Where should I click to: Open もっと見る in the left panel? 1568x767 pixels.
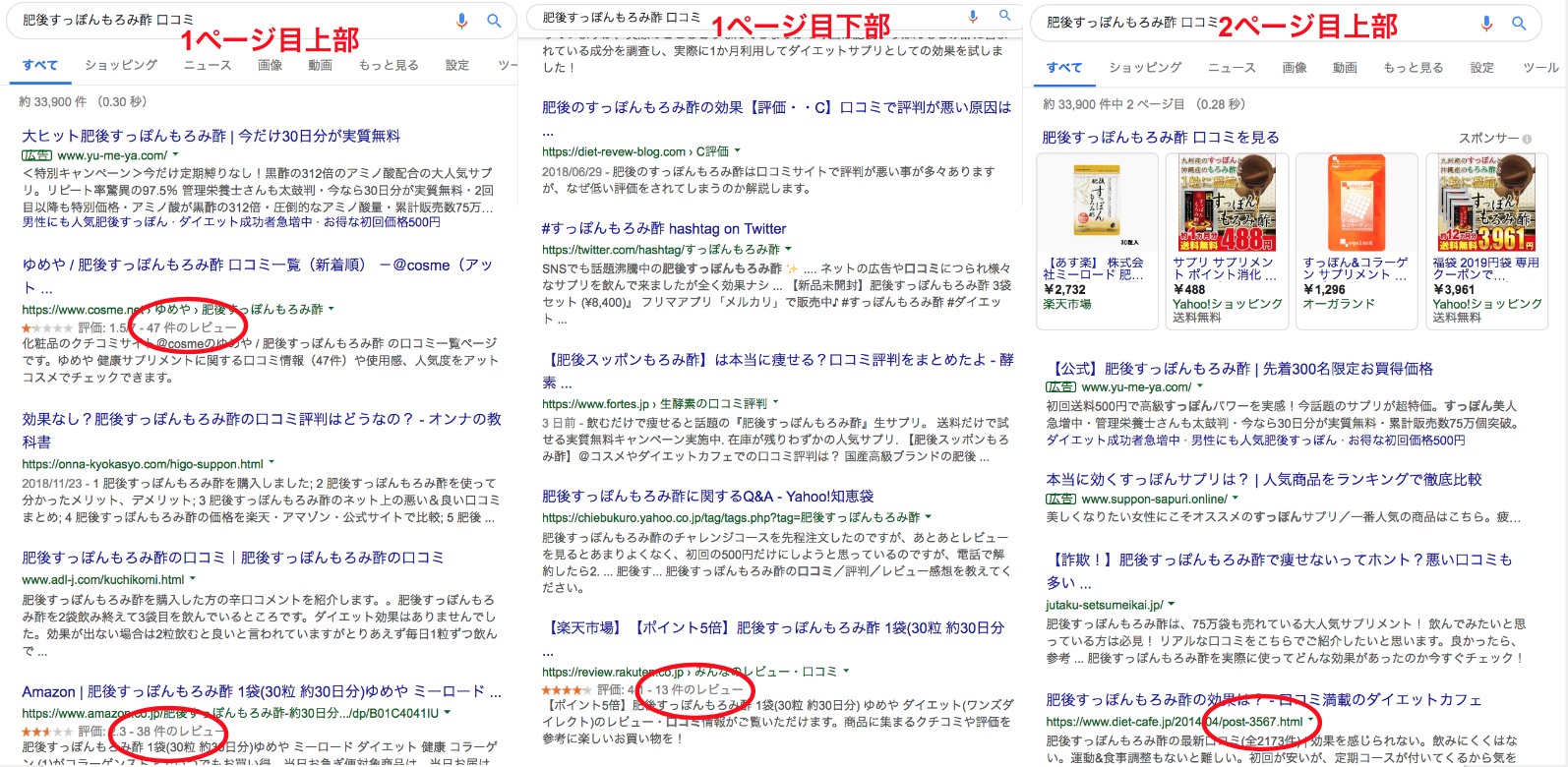coord(389,65)
